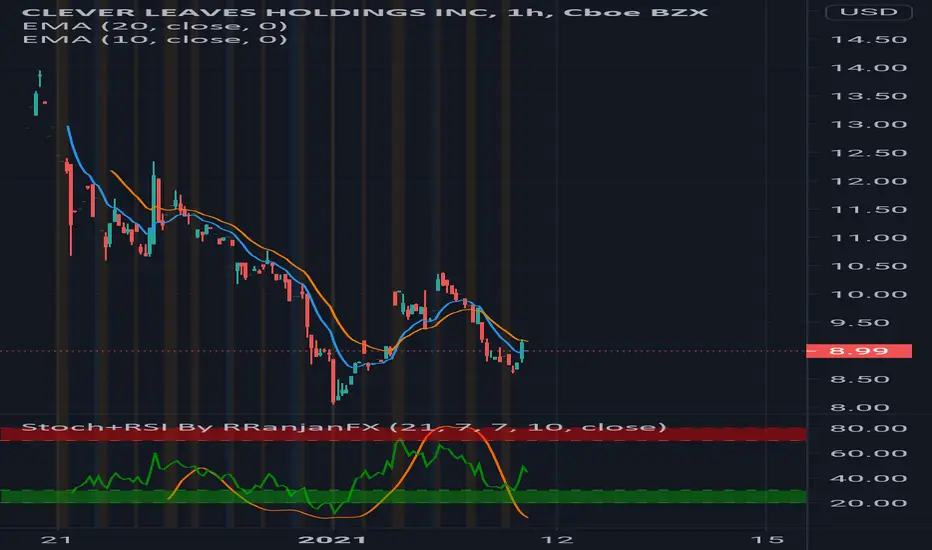Click the green oversold band in Stoch+RSI pane
The height and width of the screenshot is (550, 932).
(403, 496)
